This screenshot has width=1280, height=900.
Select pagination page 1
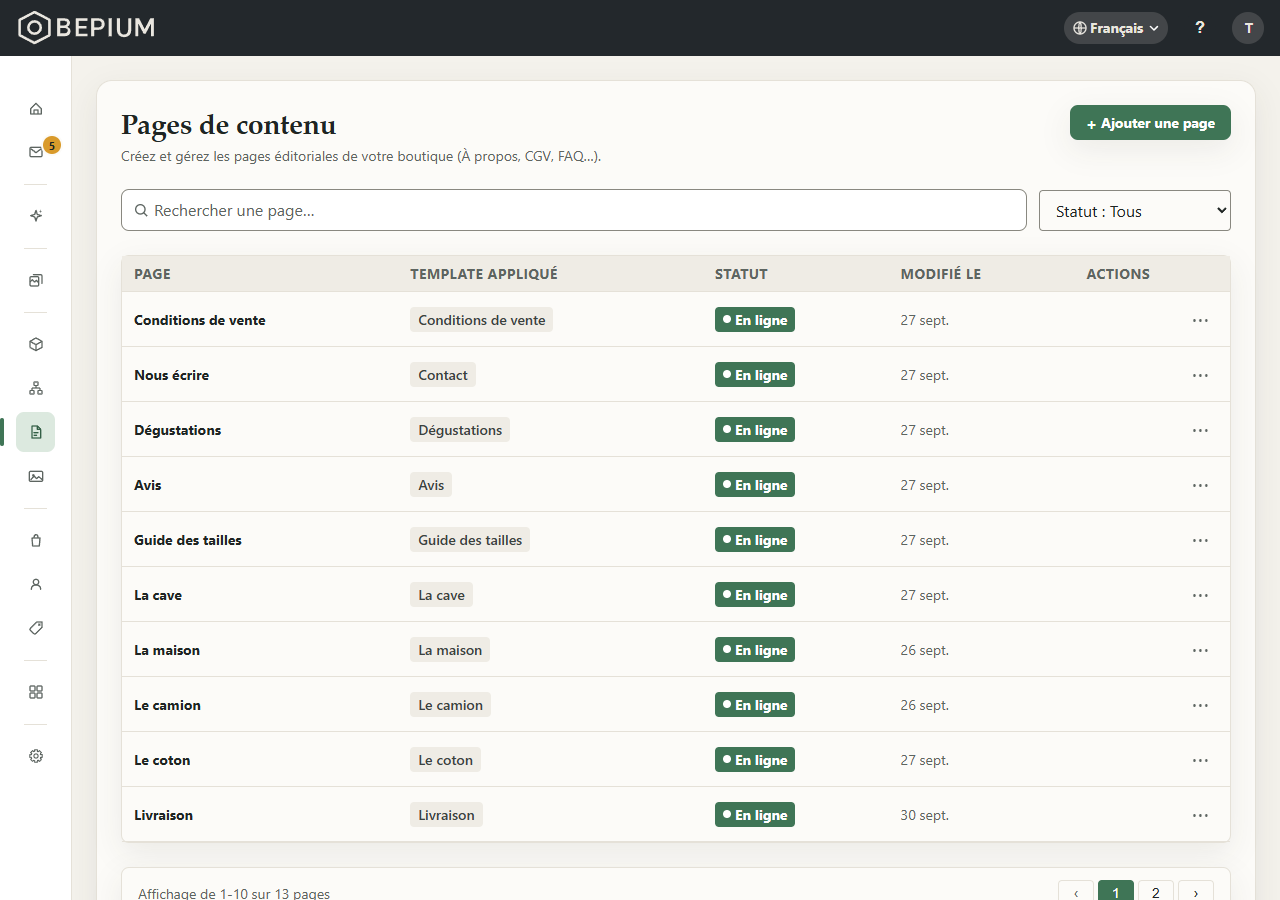click(x=1116, y=893)
